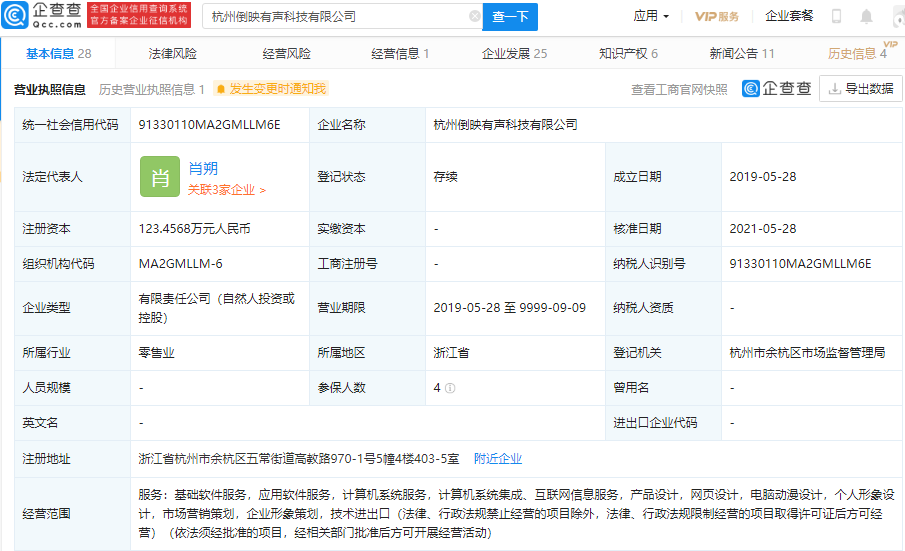Click region value 浙江省
905x551 pixels.
click(x=451, y=353)
